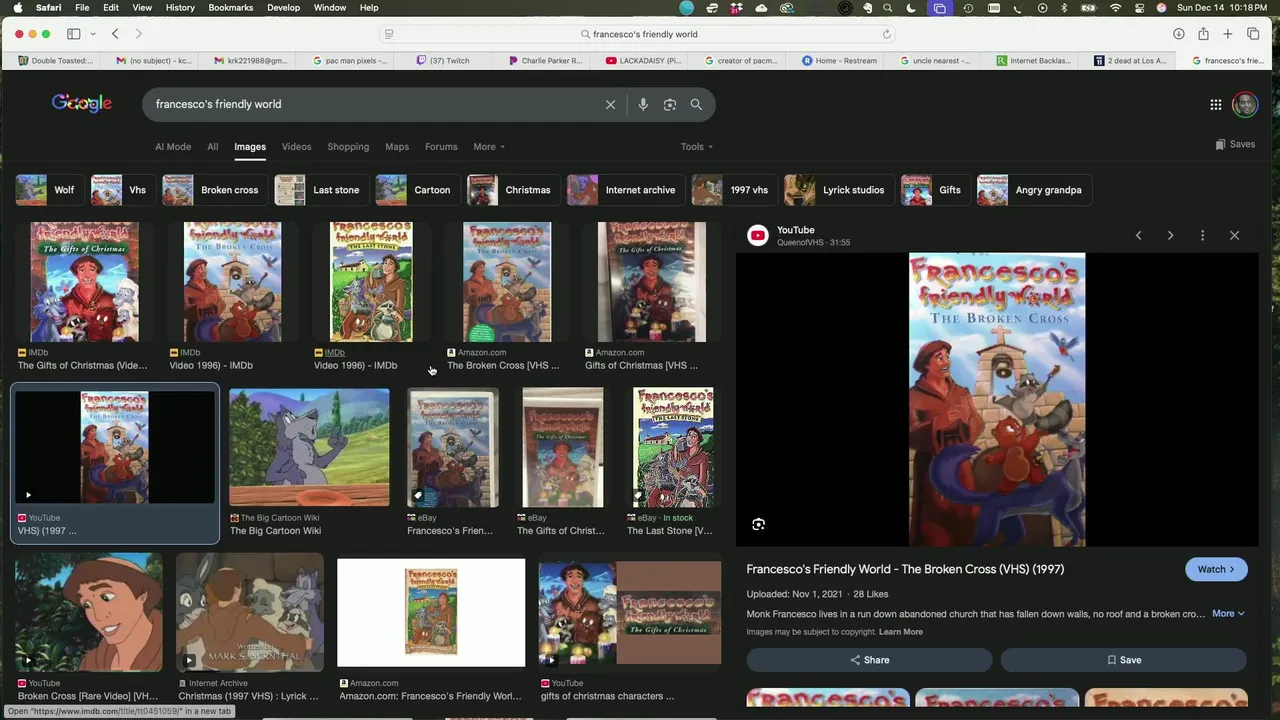This screenshot has width=1280, height=720.
Task: Start a Google voice search with microphone
Action: [642, 104]
